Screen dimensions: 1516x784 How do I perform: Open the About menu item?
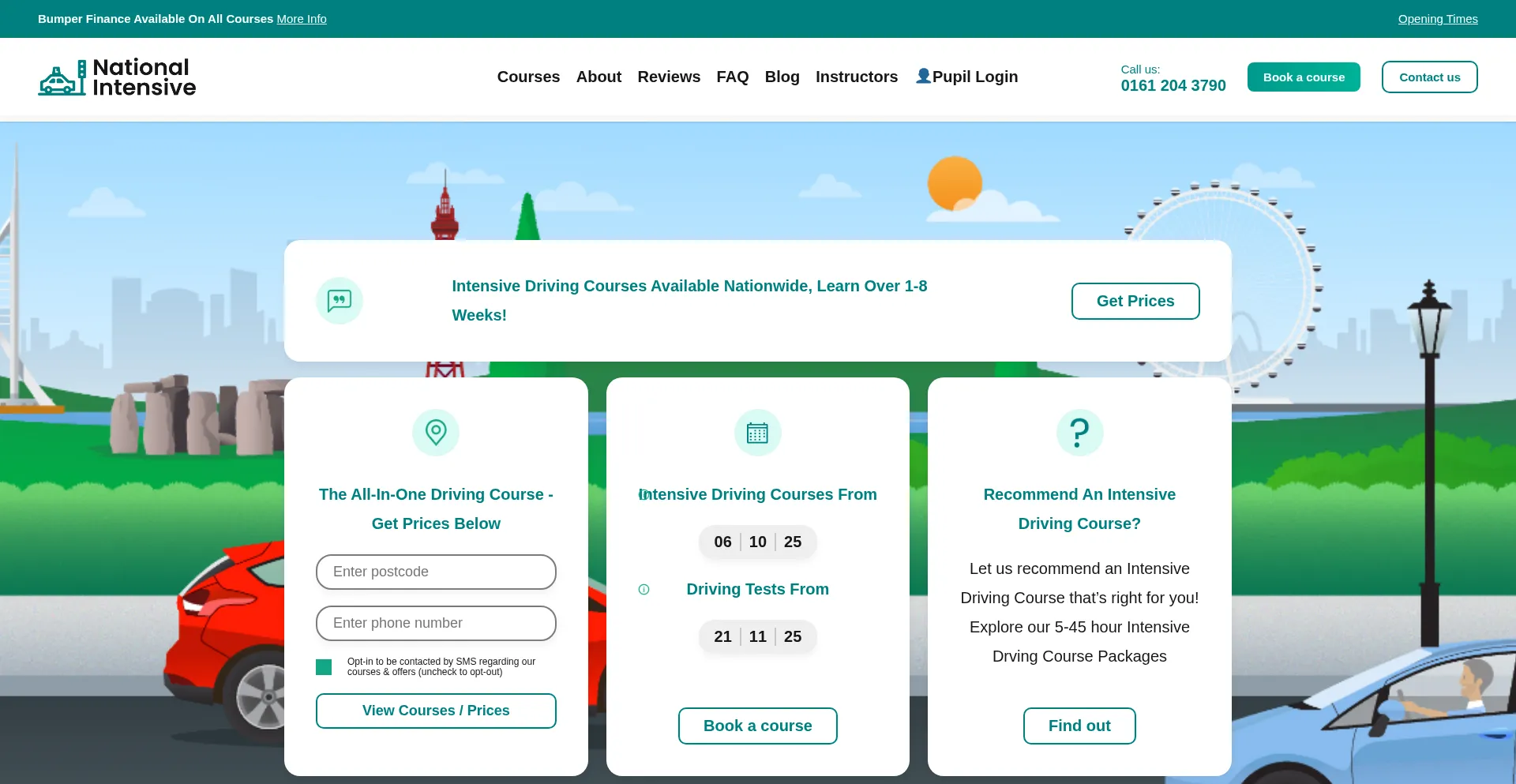tap(599, 77)
